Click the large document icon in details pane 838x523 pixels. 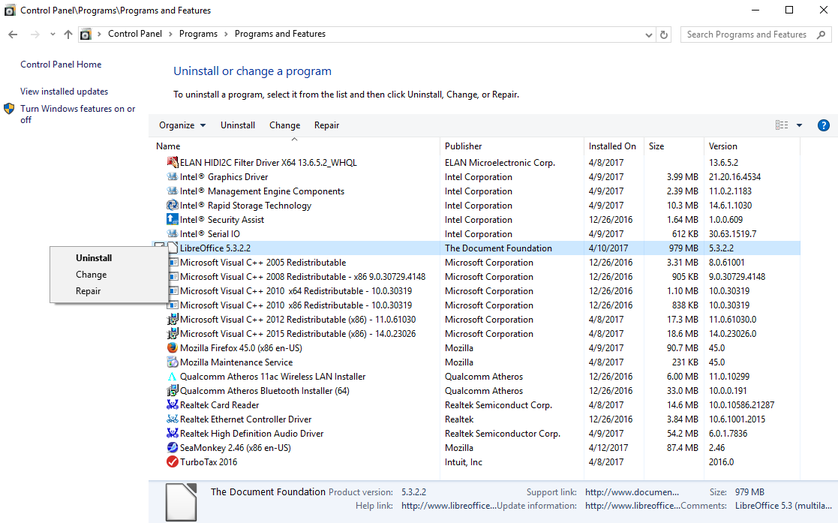coord(181,502)
